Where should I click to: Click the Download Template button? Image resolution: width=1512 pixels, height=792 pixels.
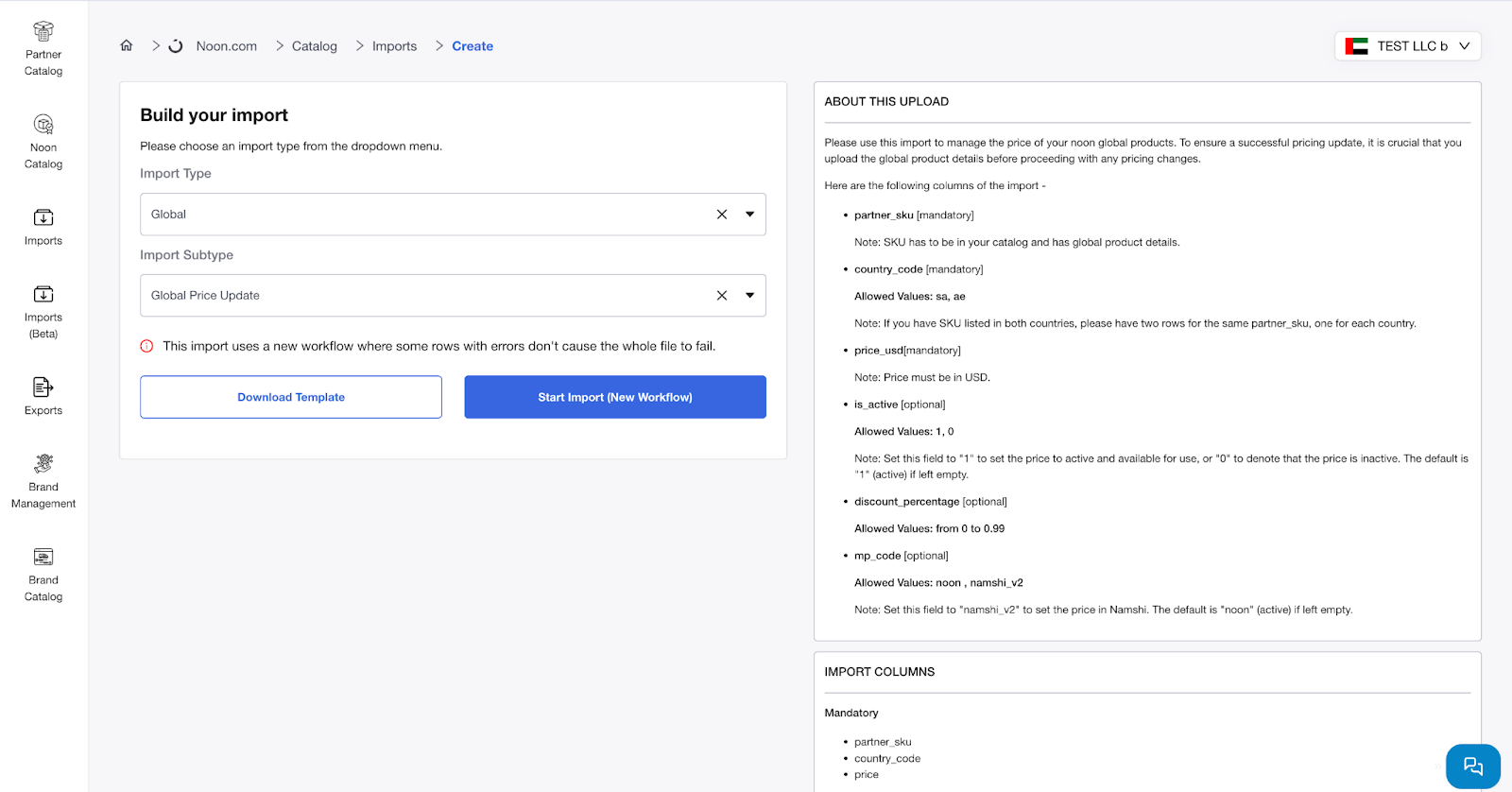pyautogui.click(x=291, y=397)
